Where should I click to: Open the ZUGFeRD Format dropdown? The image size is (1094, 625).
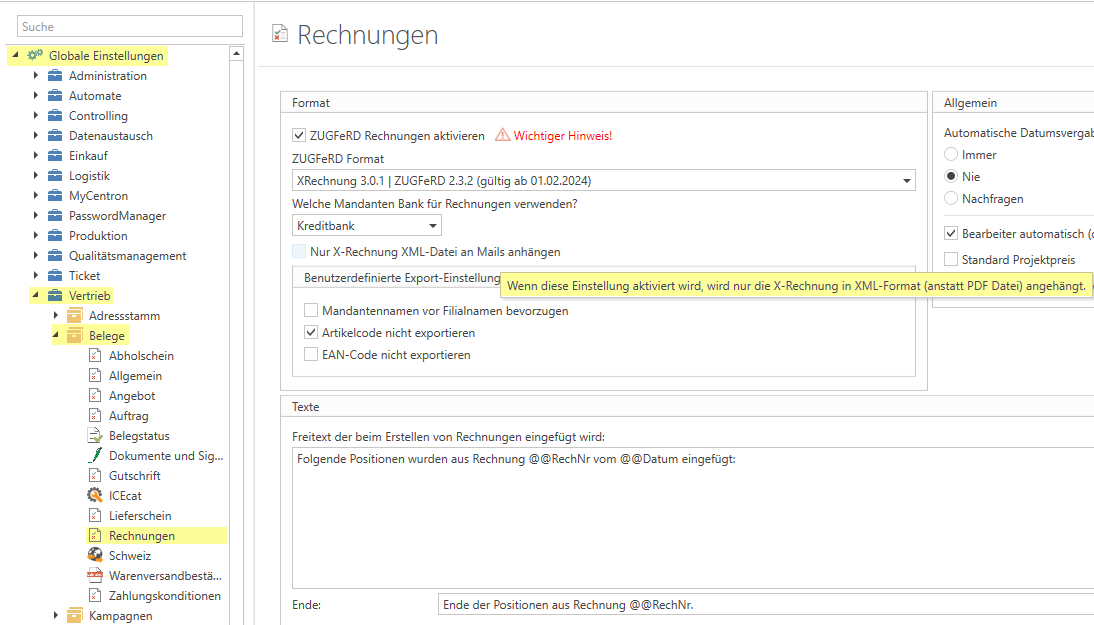906,181
